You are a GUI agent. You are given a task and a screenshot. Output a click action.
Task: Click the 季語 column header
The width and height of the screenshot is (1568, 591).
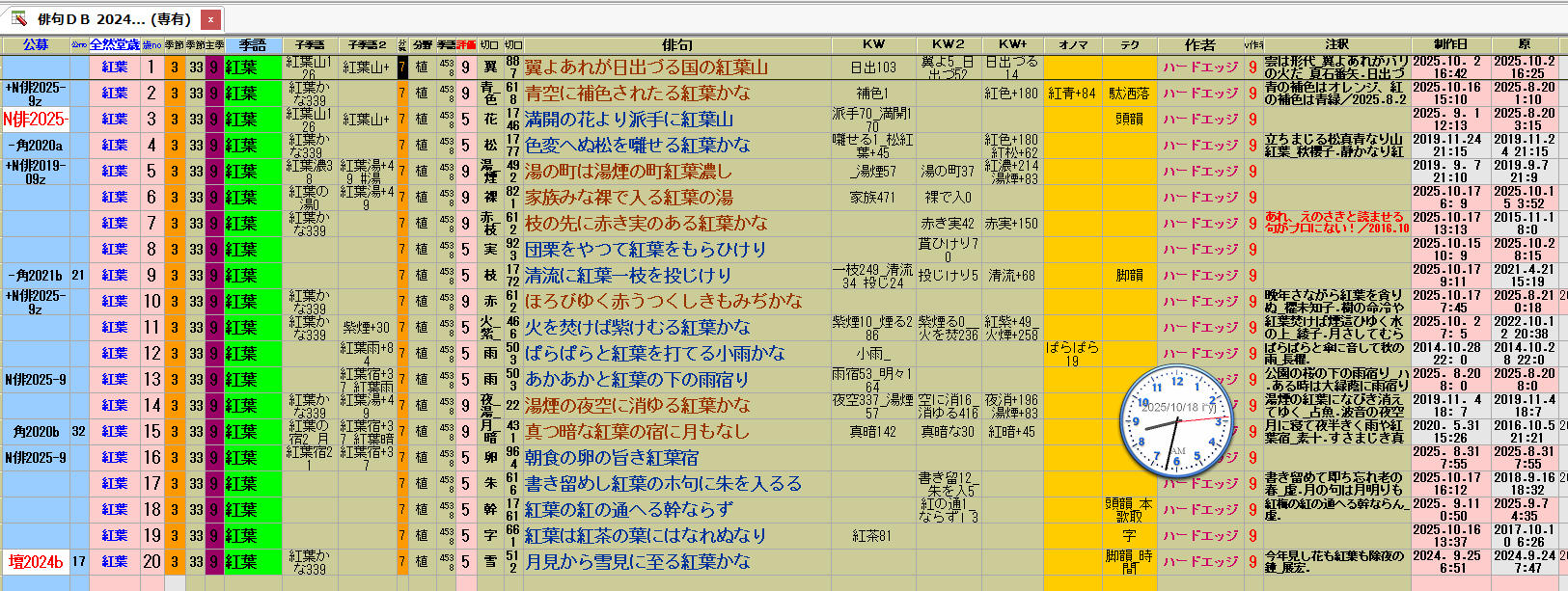[x=253, y=44]
